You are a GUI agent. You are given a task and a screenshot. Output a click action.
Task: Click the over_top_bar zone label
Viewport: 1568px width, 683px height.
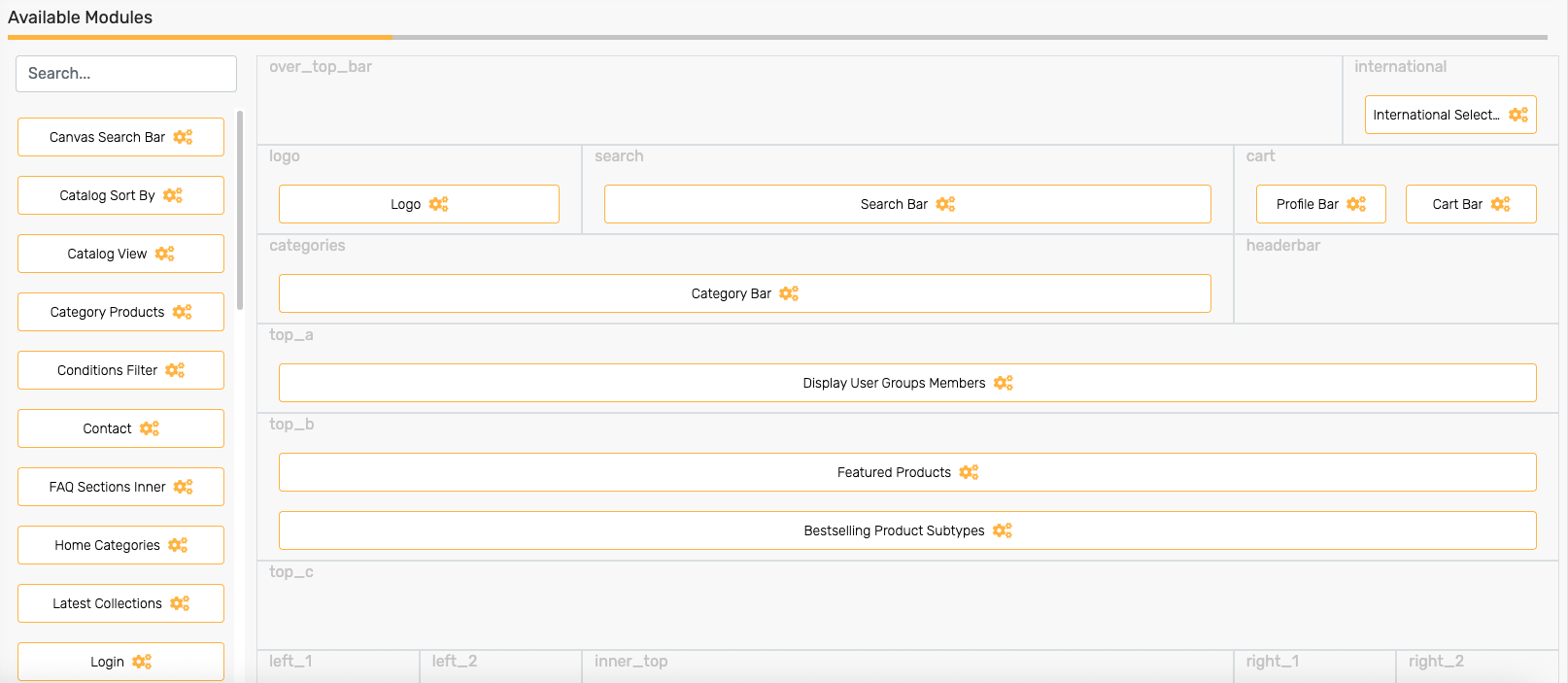click(x=321, y=67)
